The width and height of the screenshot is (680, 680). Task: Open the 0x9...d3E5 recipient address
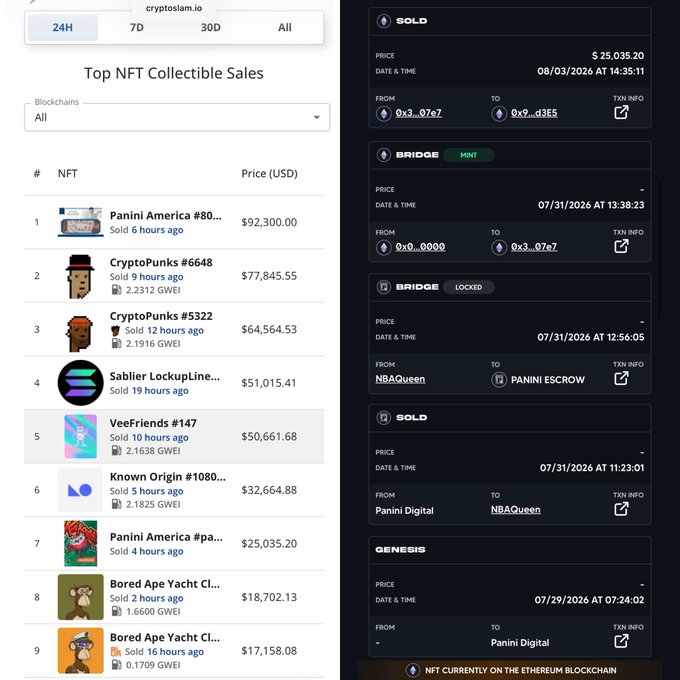click(x=534, y=113)
